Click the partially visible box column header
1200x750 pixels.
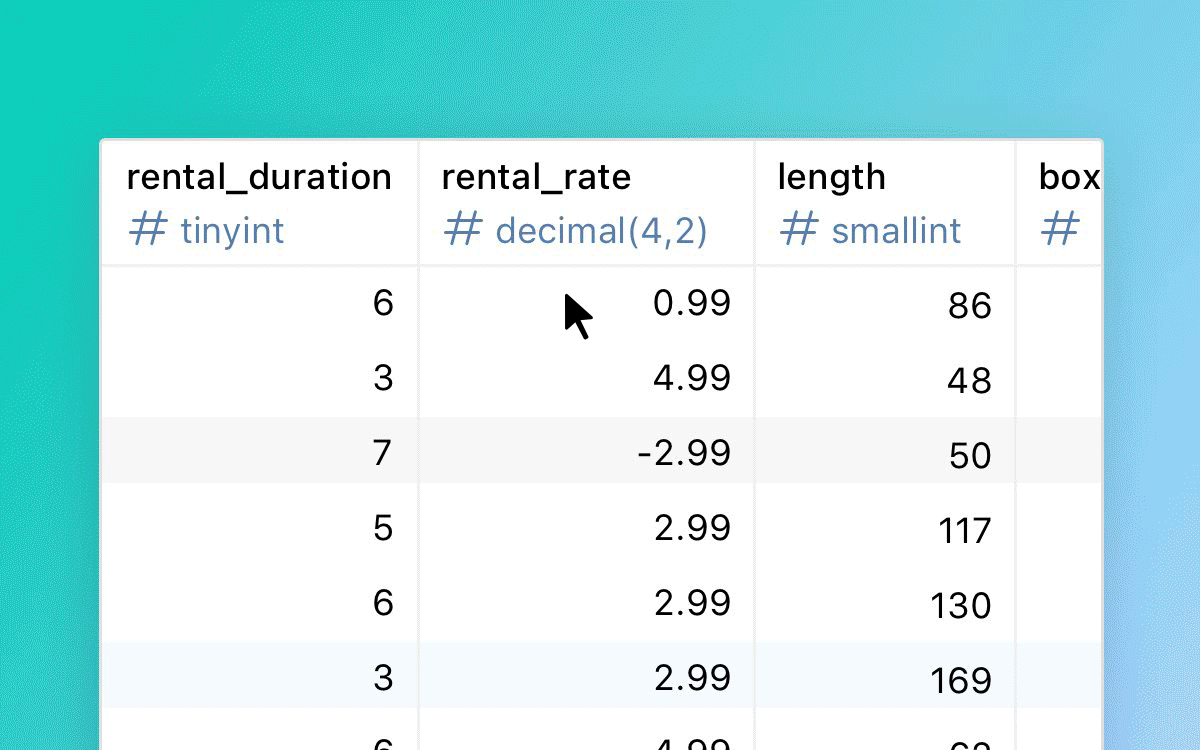tap(1060, 204)
